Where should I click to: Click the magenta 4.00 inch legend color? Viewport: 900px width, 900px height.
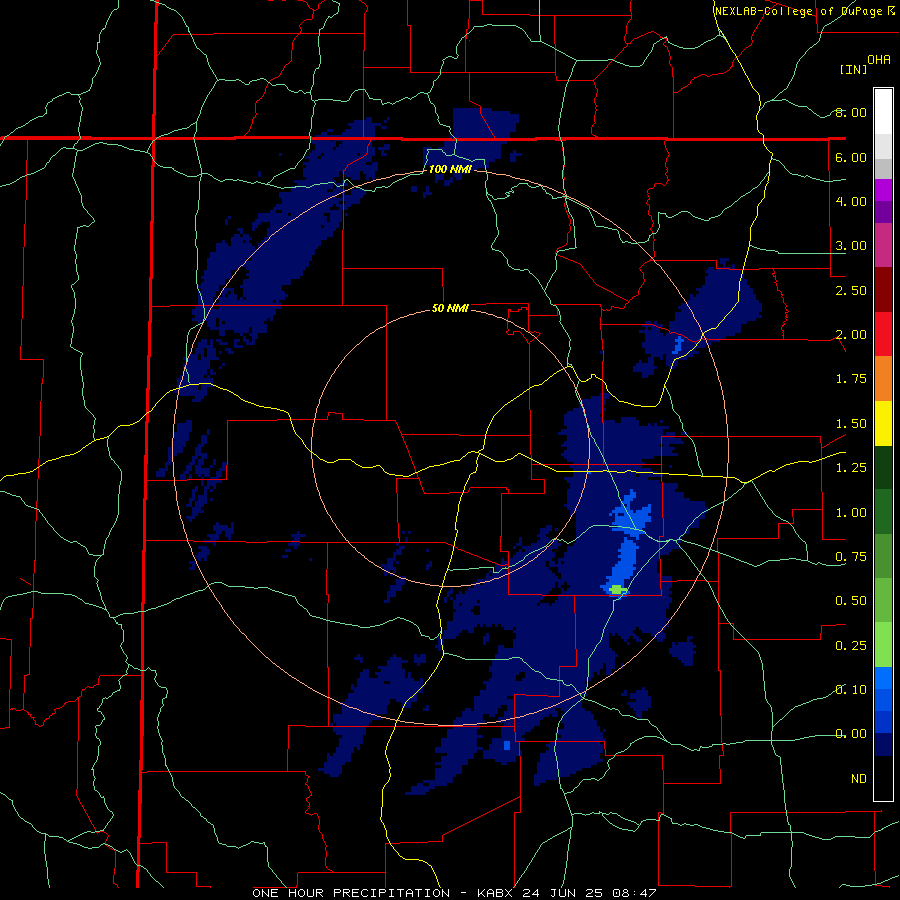click(x=883, y=190)
